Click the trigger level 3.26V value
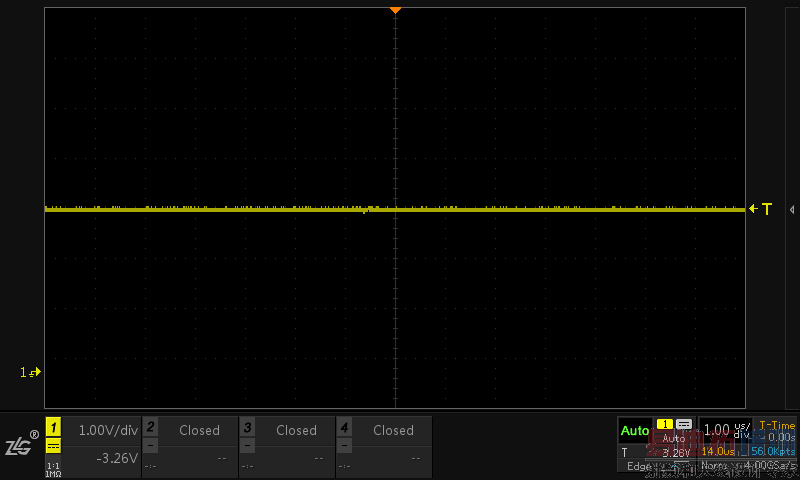 click(x=676, y=453)
